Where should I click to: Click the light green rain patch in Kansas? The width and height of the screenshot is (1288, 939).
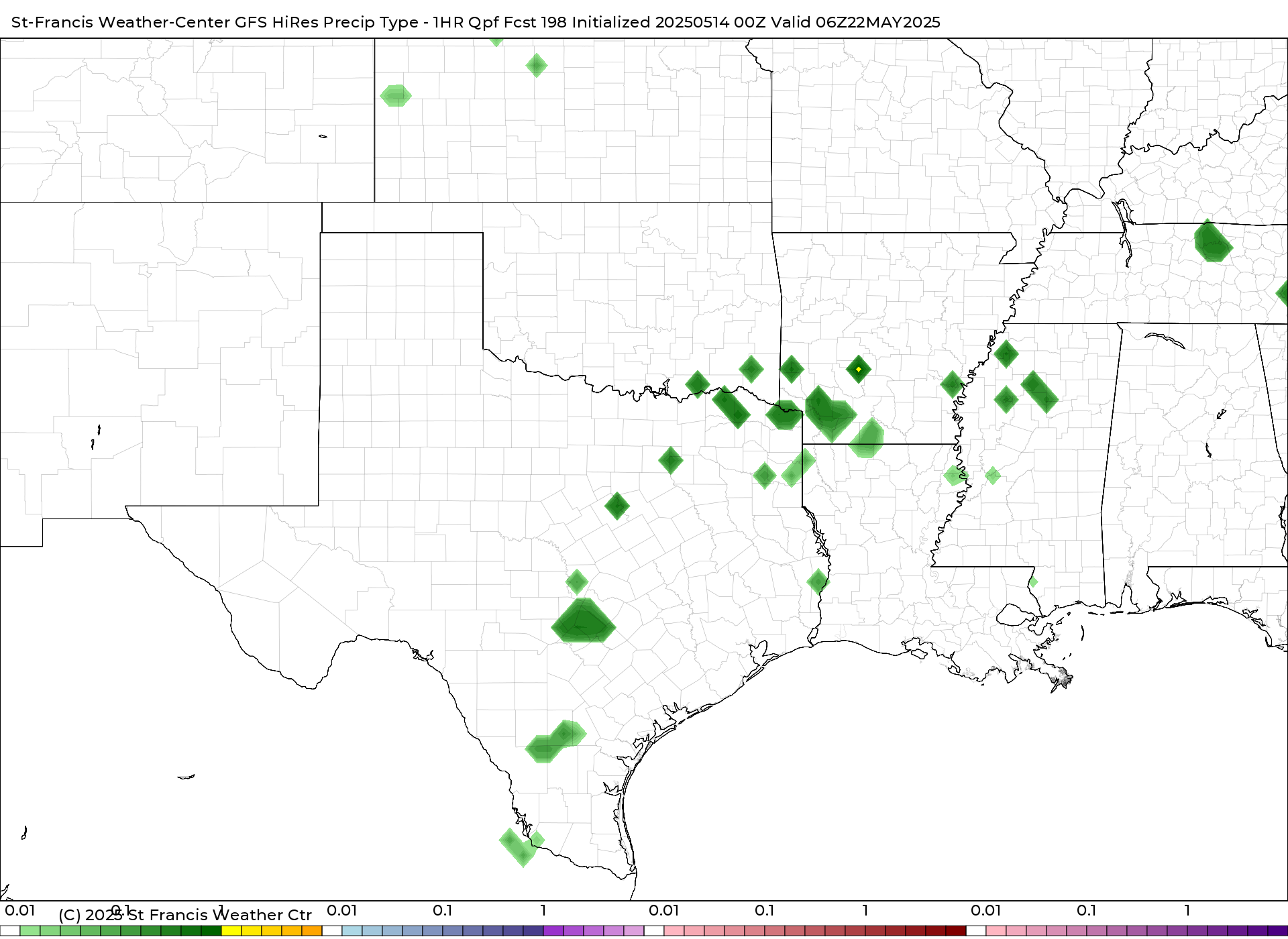click(396, 96)
